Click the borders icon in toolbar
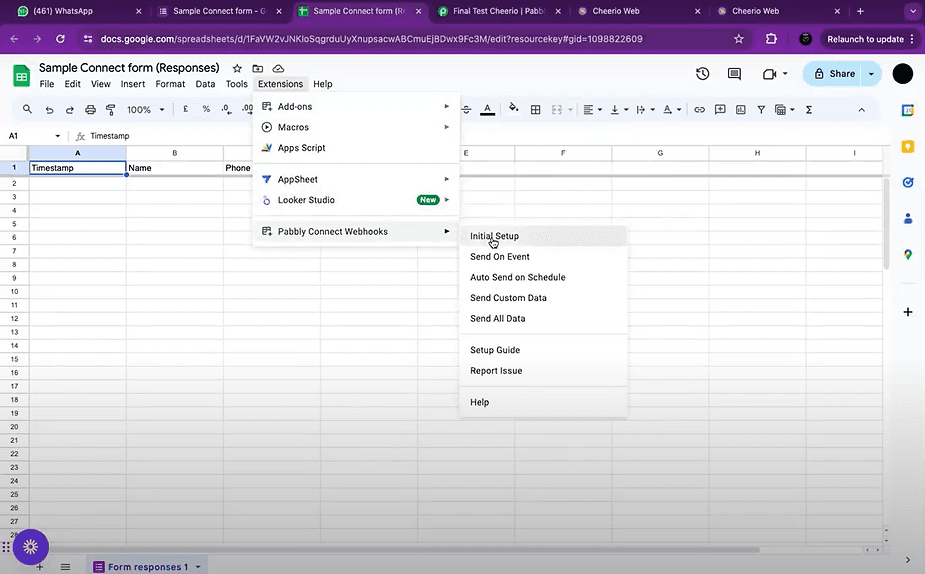The width and height of the screenshot is (925, 574). coord(536,110)
